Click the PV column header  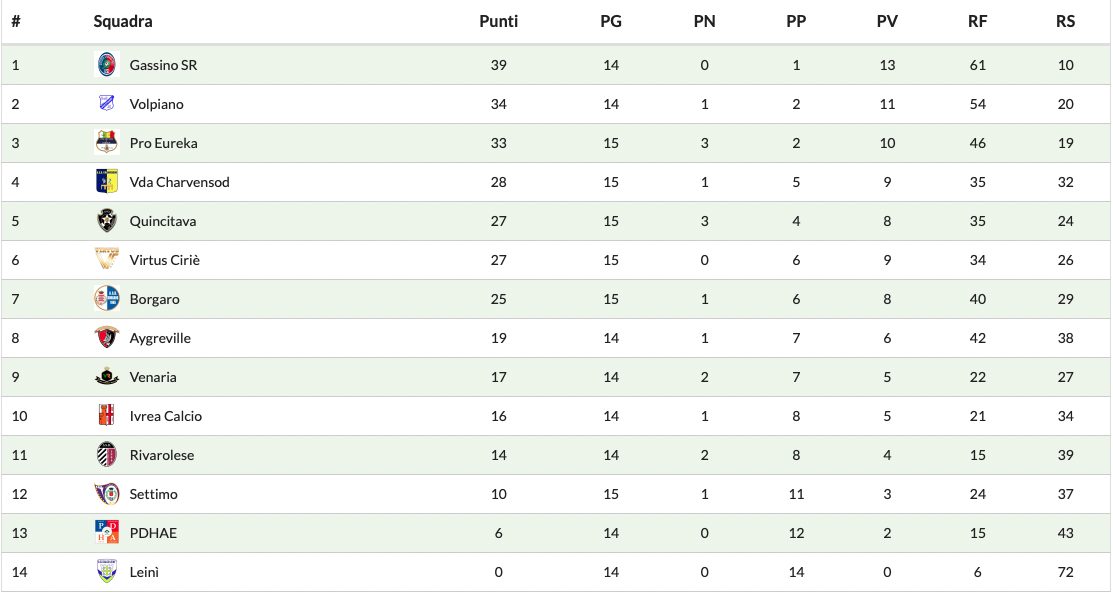(887, 21)
